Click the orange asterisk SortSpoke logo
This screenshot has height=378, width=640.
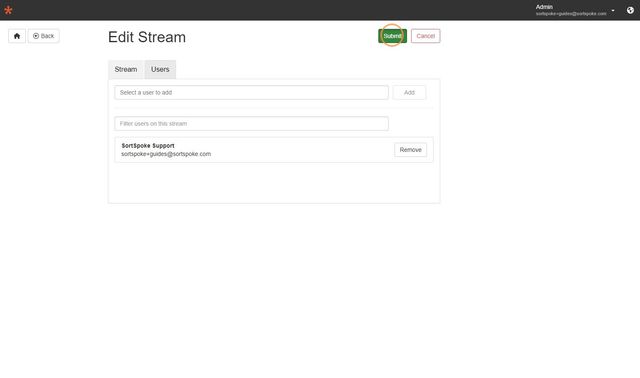pos(8,10)
